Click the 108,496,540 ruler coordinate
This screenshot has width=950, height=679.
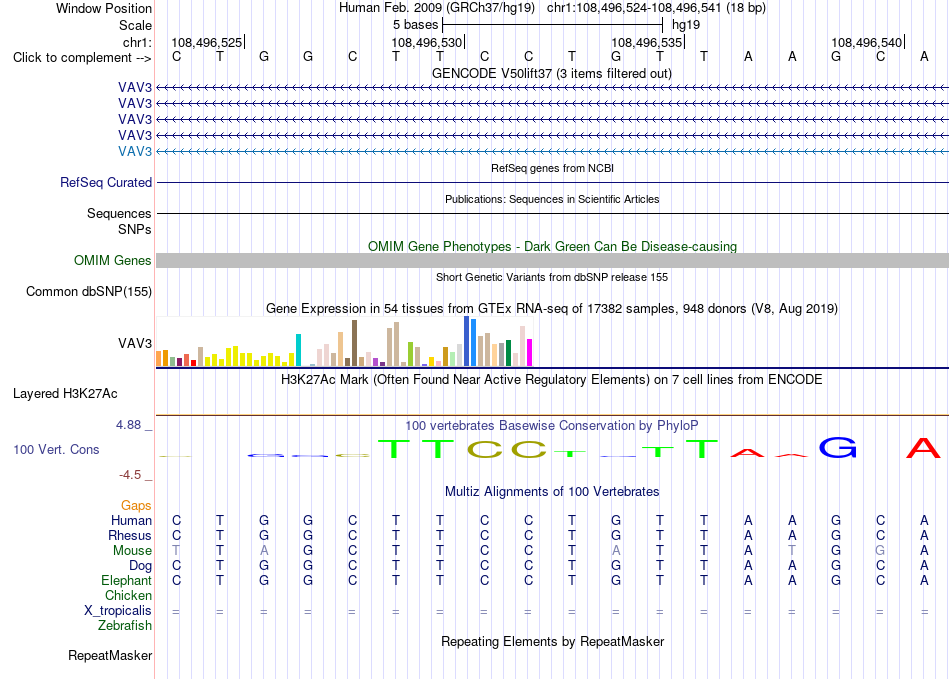(866, 42)
